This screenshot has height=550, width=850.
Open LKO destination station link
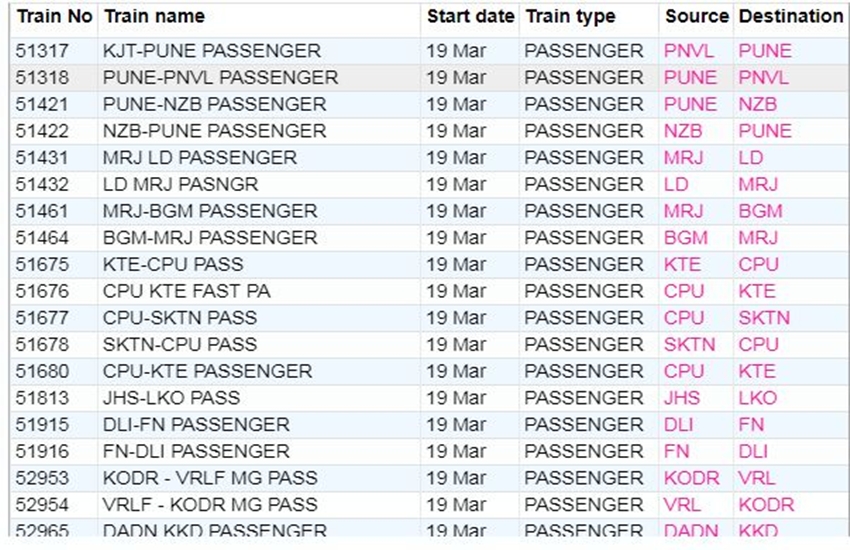click(757, 398)
